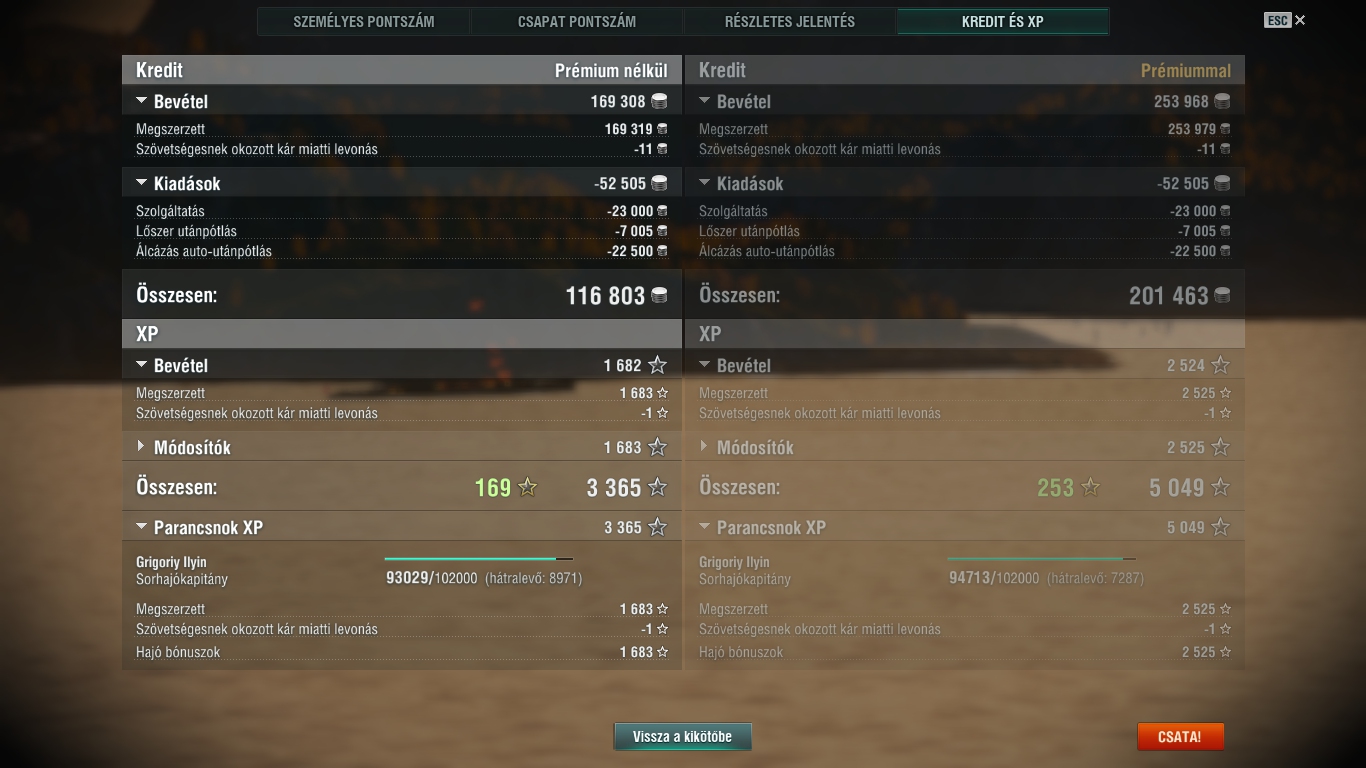This screenshot has width=1366, height=768.
Task: Switch to the Személyes pontszám tab
Action: pyautogui.click(x=364, y=21)
